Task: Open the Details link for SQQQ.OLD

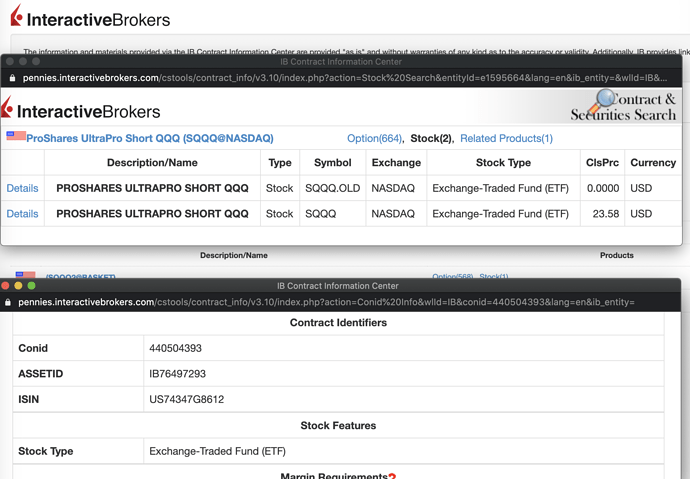Action: tap(22, 188)
